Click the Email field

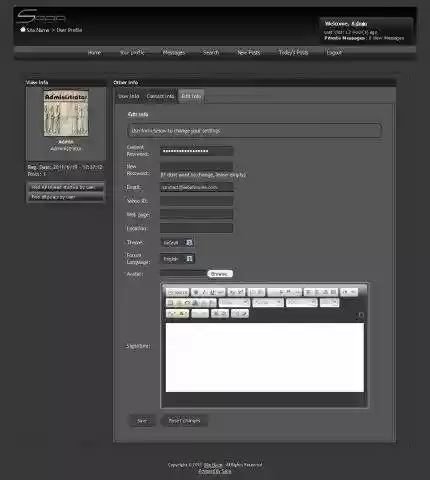[196, 187]
